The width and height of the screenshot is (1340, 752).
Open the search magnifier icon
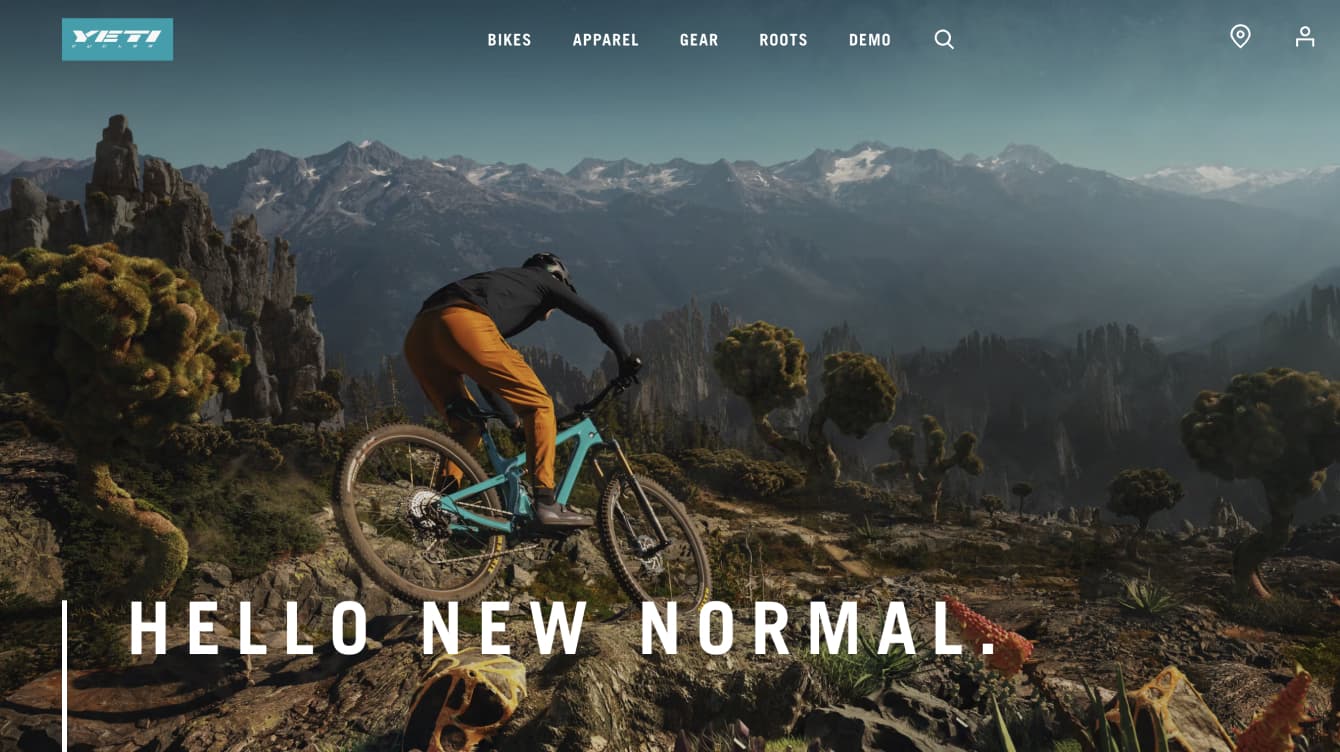tap(944, 39)
